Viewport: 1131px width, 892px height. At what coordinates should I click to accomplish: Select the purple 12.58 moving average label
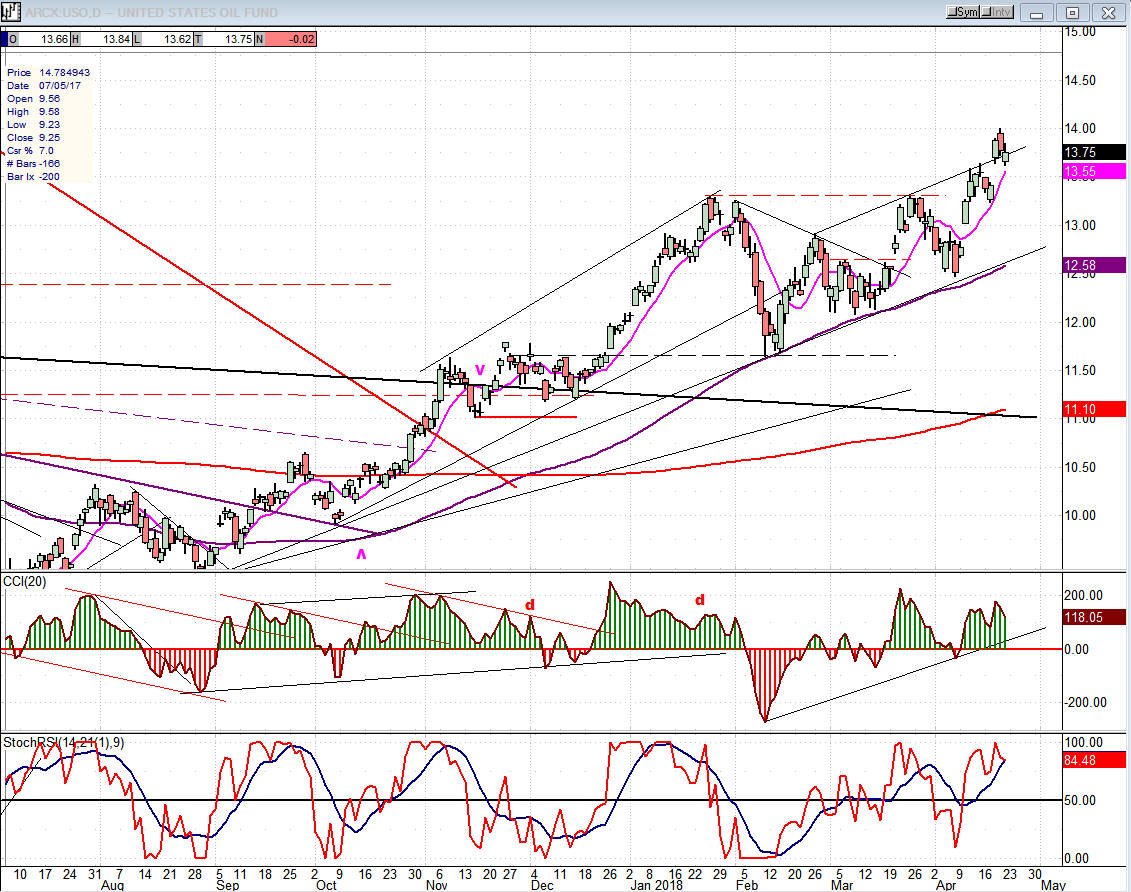tap(1092, 265)
